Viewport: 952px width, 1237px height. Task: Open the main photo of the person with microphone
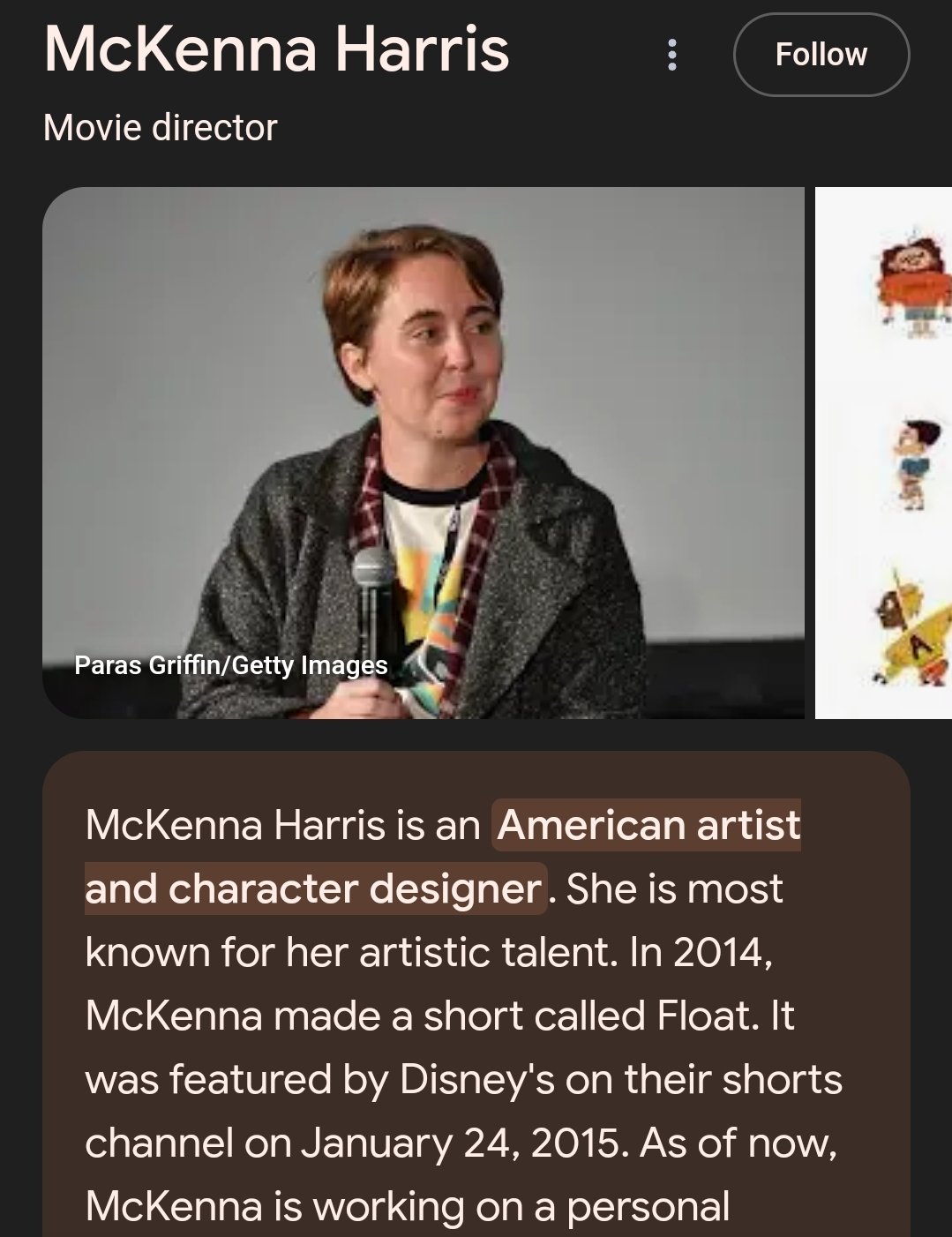click(x=424, y=453)
